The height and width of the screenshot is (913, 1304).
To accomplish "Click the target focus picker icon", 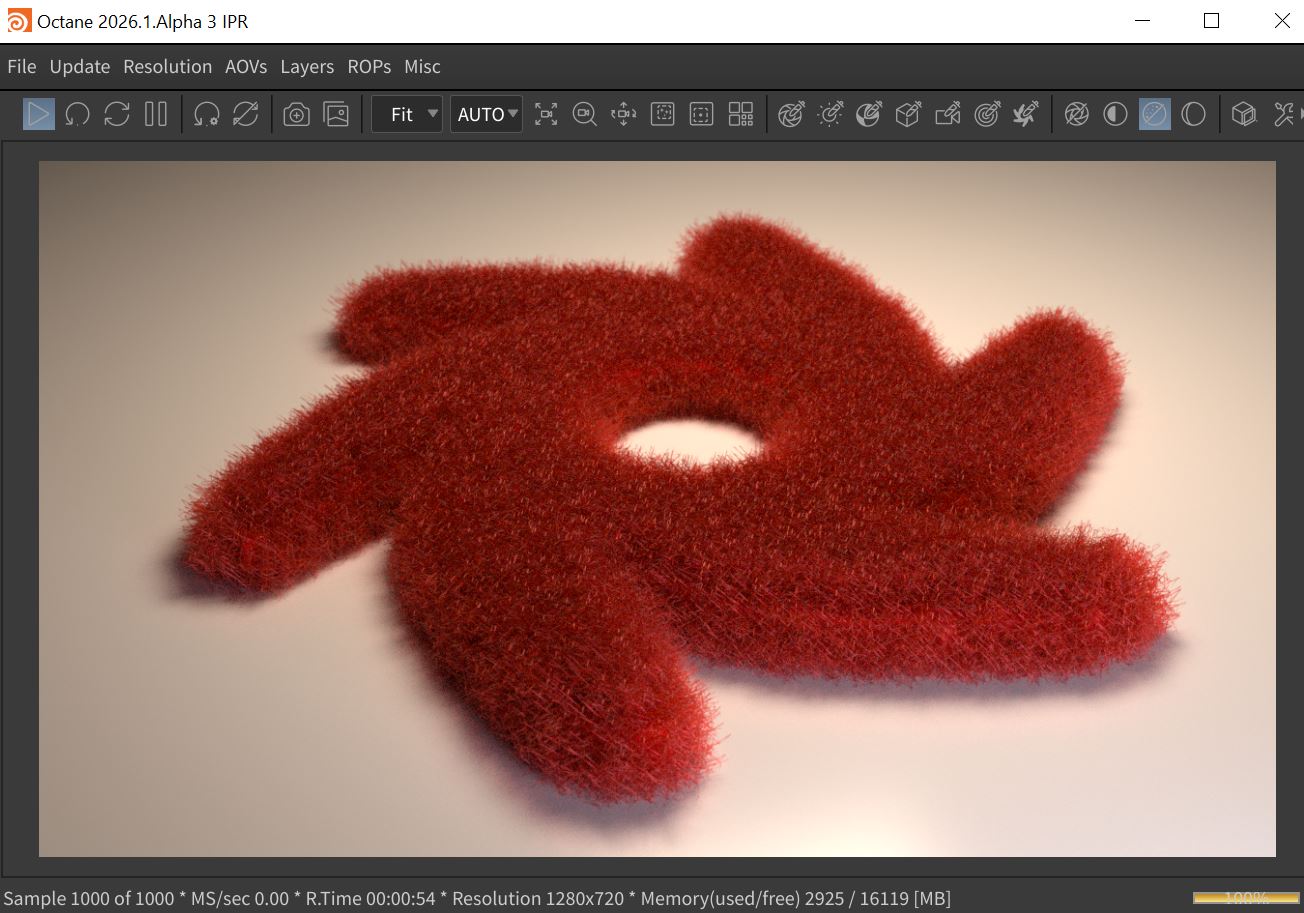I will click(987, 115).
